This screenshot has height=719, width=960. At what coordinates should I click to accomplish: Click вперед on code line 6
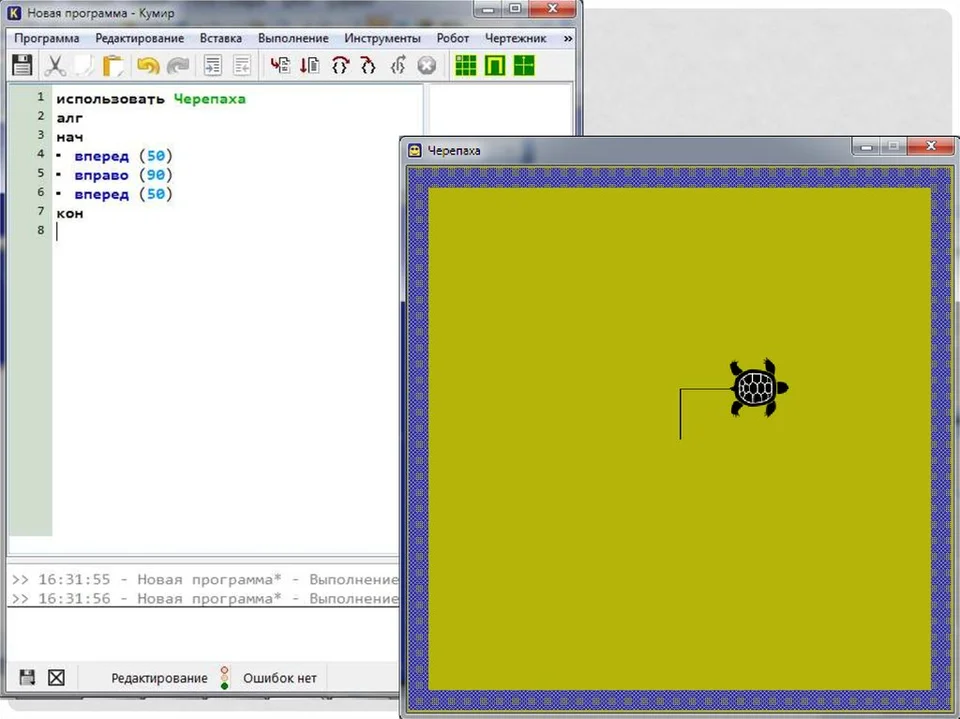(x=102, y=194)
